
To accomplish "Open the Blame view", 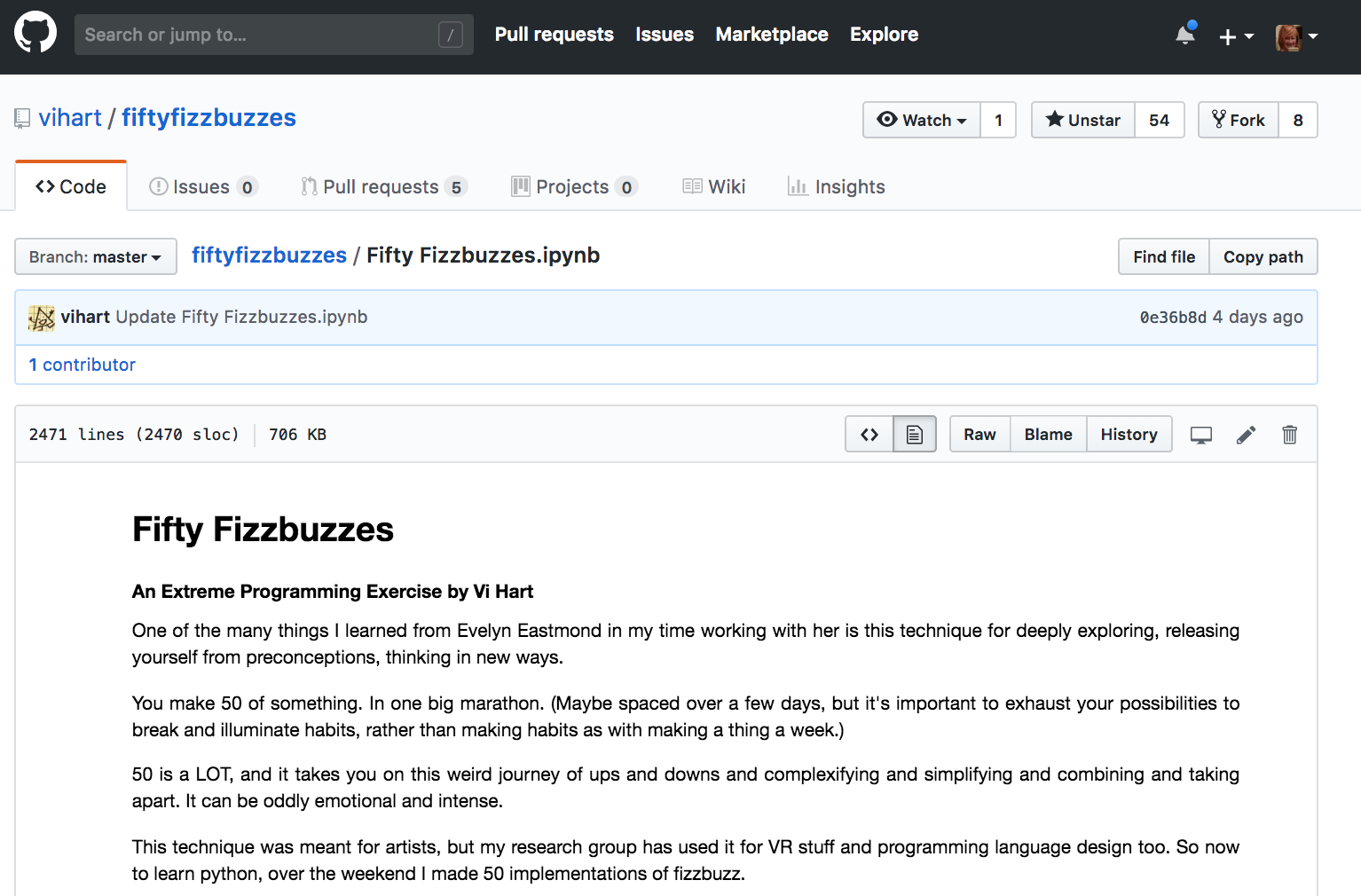I will [x=1048, y=434].
